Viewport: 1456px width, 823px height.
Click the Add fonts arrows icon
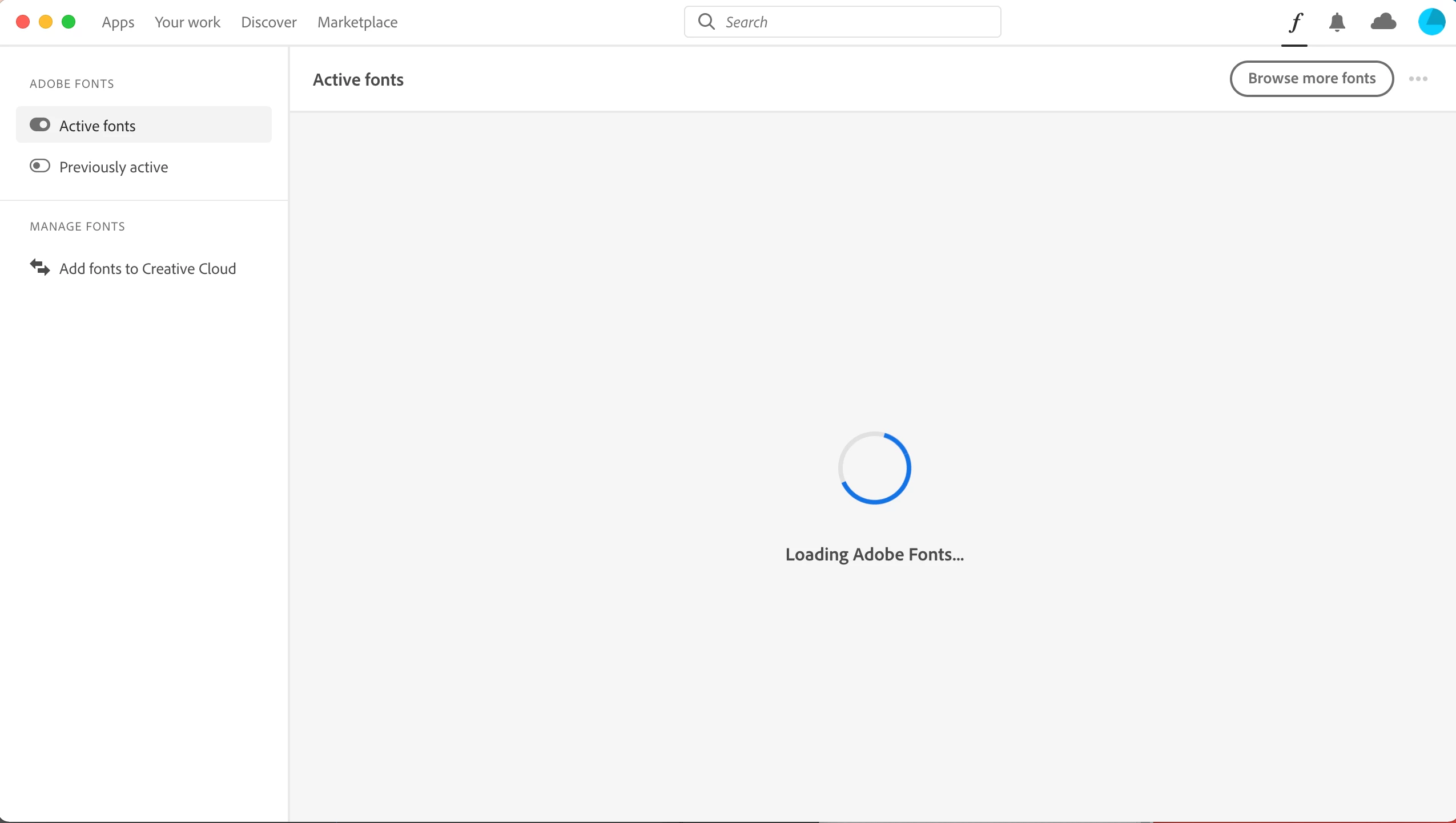pyautogui.click(x=39, y=267)
